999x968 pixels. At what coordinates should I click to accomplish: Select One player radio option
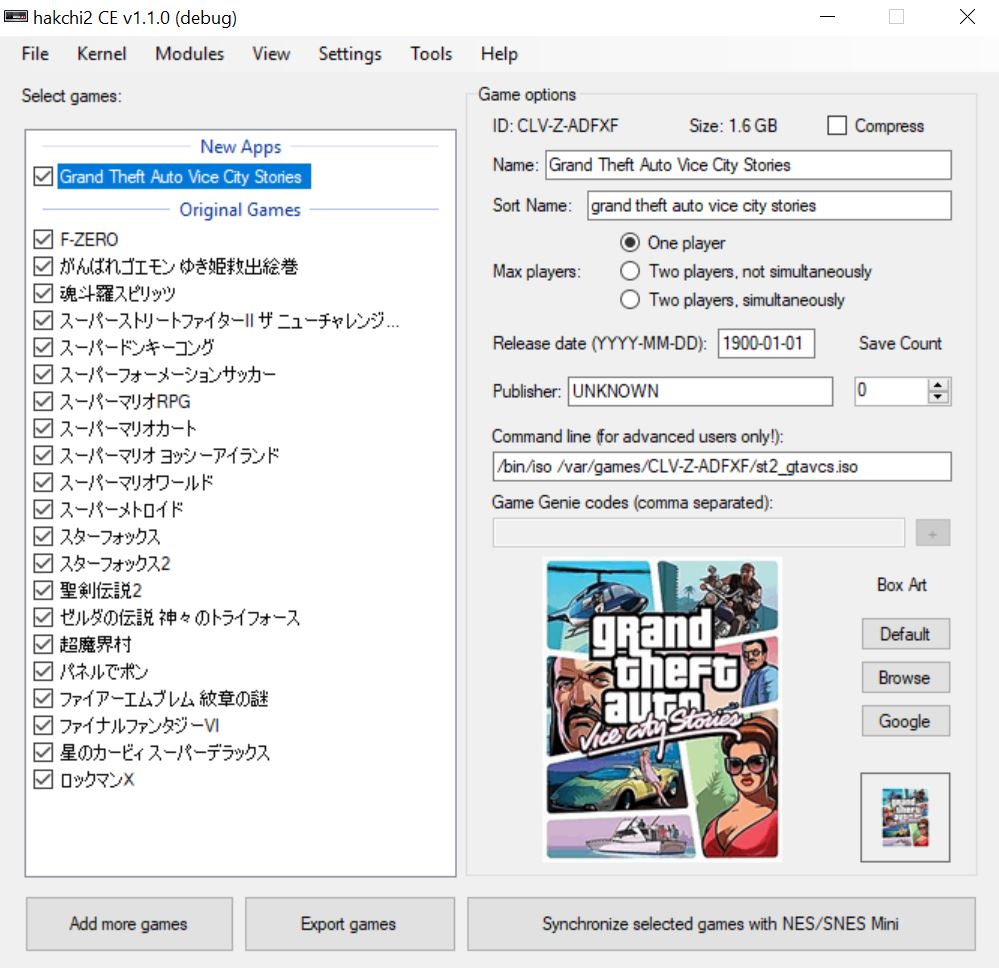tap(629, 243)
